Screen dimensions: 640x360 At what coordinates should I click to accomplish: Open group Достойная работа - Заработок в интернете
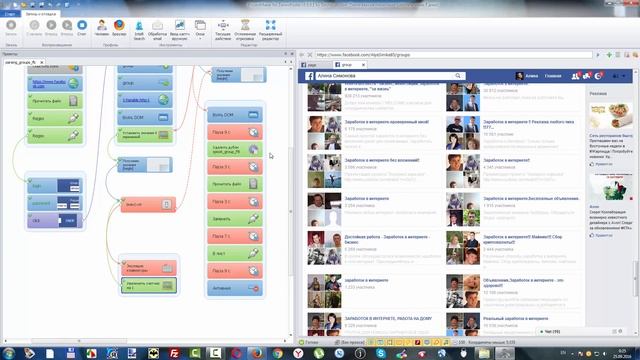click(x=387, y=239)
